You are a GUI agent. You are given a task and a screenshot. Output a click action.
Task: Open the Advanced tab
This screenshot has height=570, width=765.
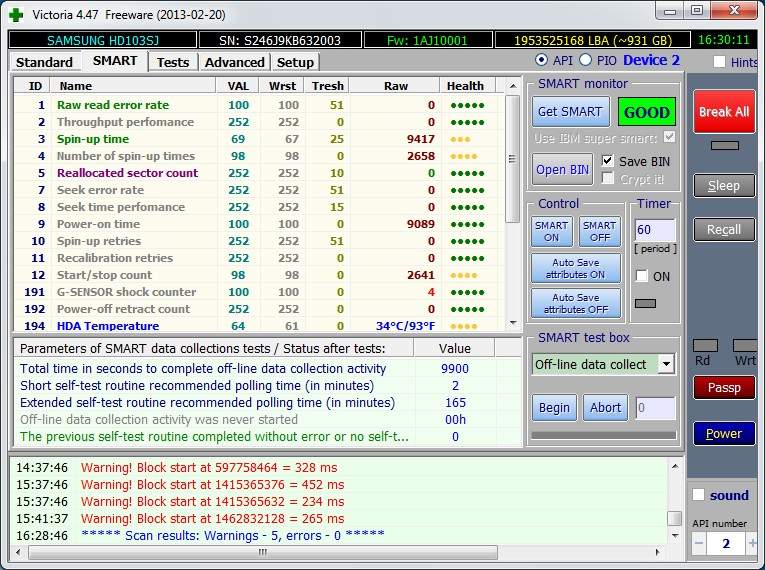234,62
